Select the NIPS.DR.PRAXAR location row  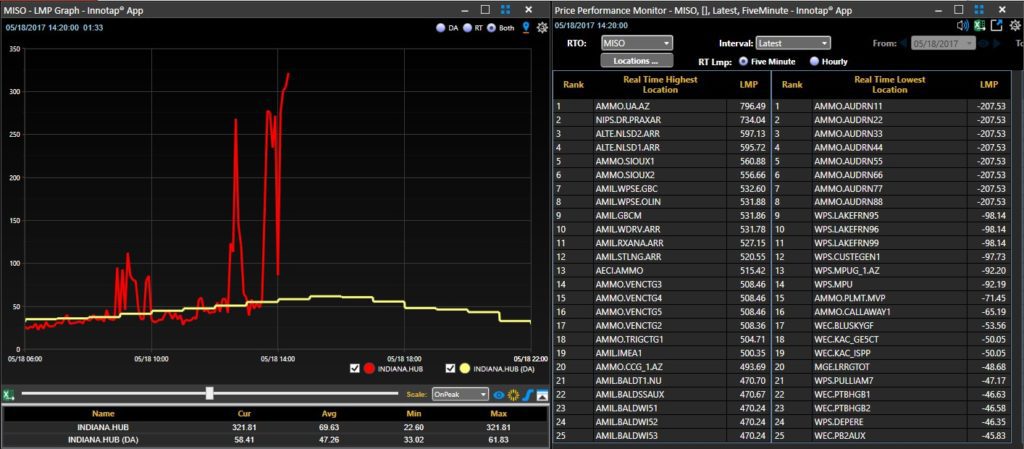[x=662, y=119]
